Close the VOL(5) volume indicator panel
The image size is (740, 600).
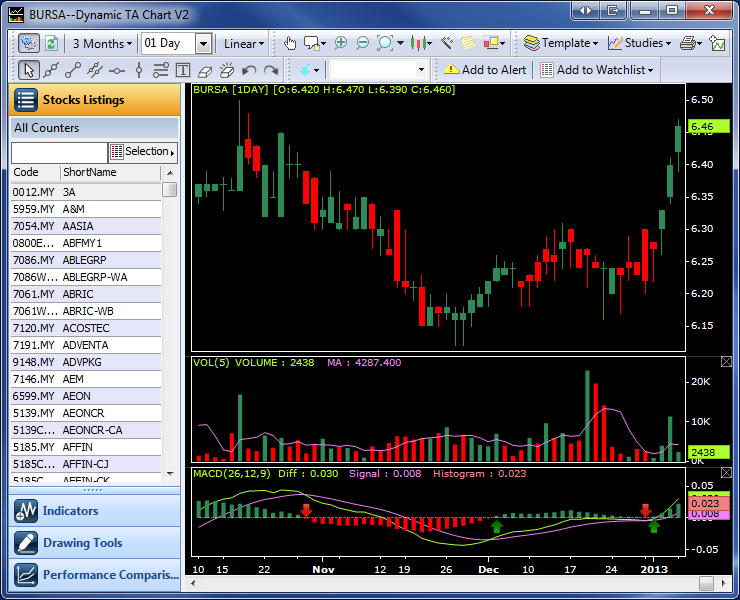coord(726,362)
